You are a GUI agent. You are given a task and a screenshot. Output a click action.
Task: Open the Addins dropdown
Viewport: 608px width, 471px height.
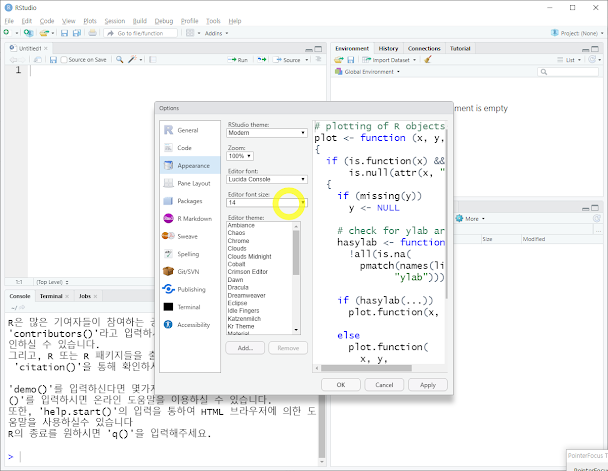tap(216, 33)
